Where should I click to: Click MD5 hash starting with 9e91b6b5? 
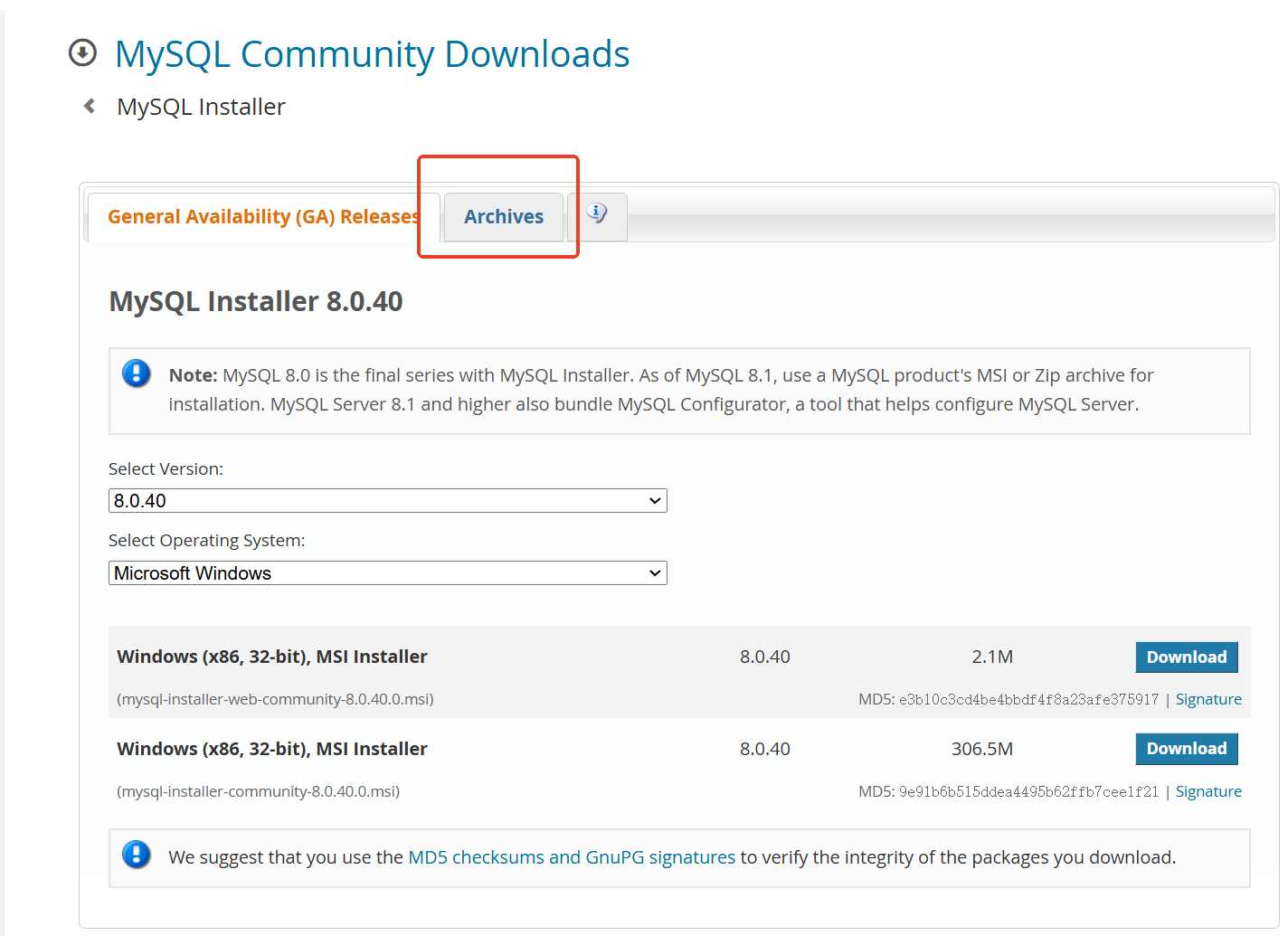(x=1028, y=791)
